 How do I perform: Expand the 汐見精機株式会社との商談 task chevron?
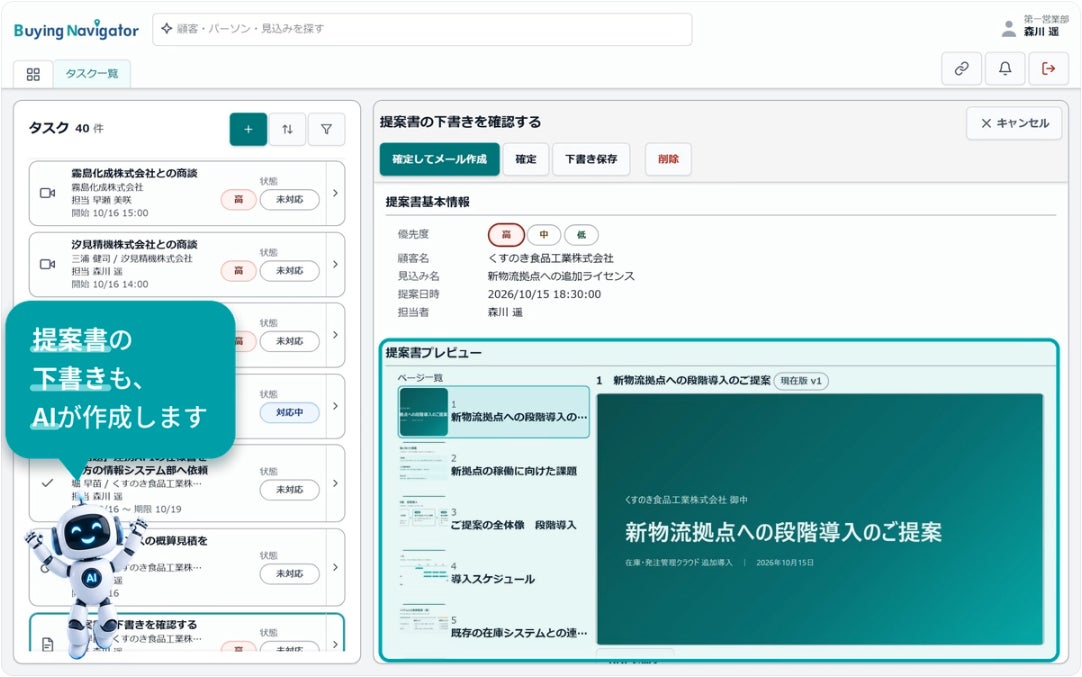(x=335, y=264)
